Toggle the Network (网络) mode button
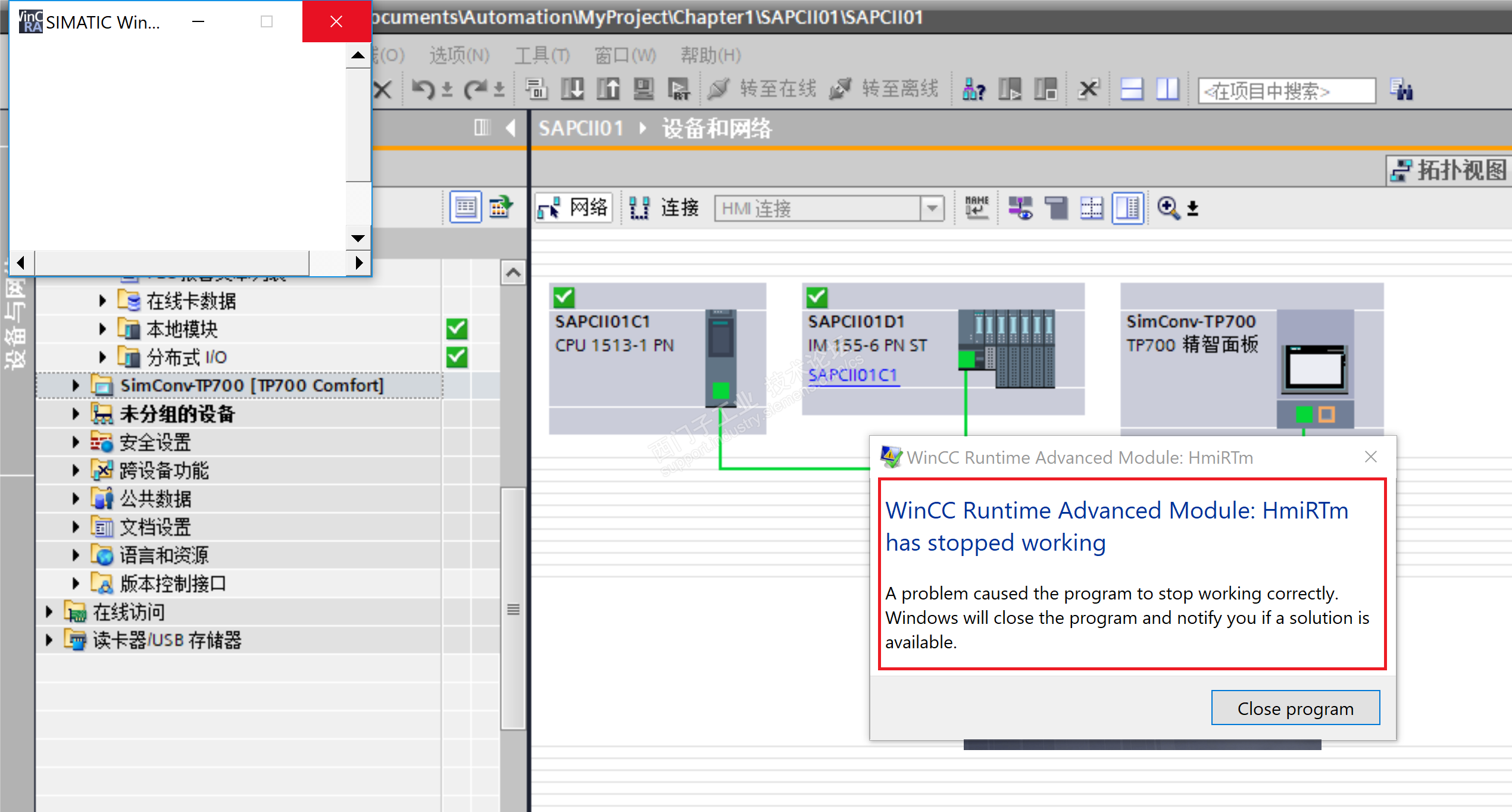Screen dimensions: 1512x812 573,208
